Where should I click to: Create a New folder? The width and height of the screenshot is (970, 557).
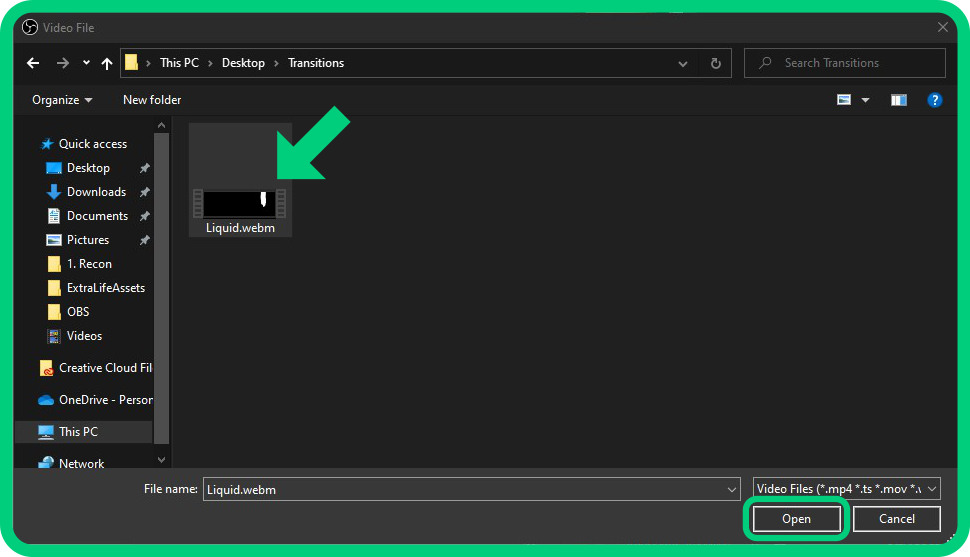(x=152, y=100)
